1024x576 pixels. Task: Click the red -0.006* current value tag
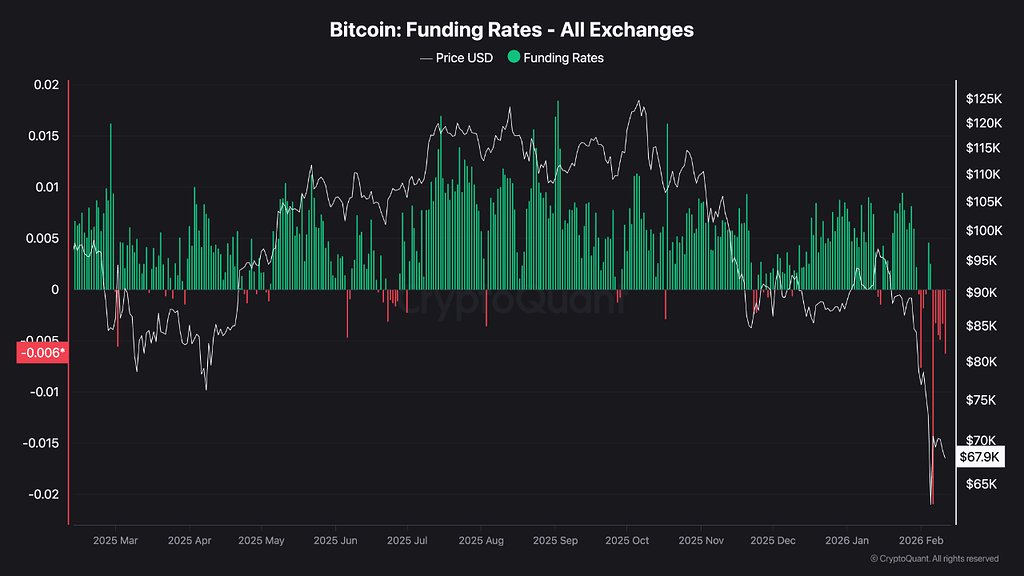pyautogui.click(x=42, y=352)
